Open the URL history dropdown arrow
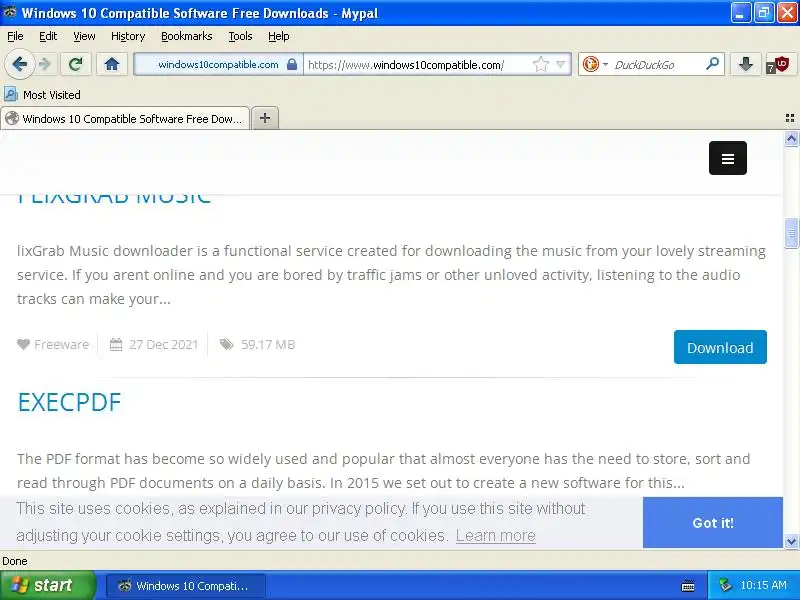Screen dimensions: 800x600 coord(561,64)
